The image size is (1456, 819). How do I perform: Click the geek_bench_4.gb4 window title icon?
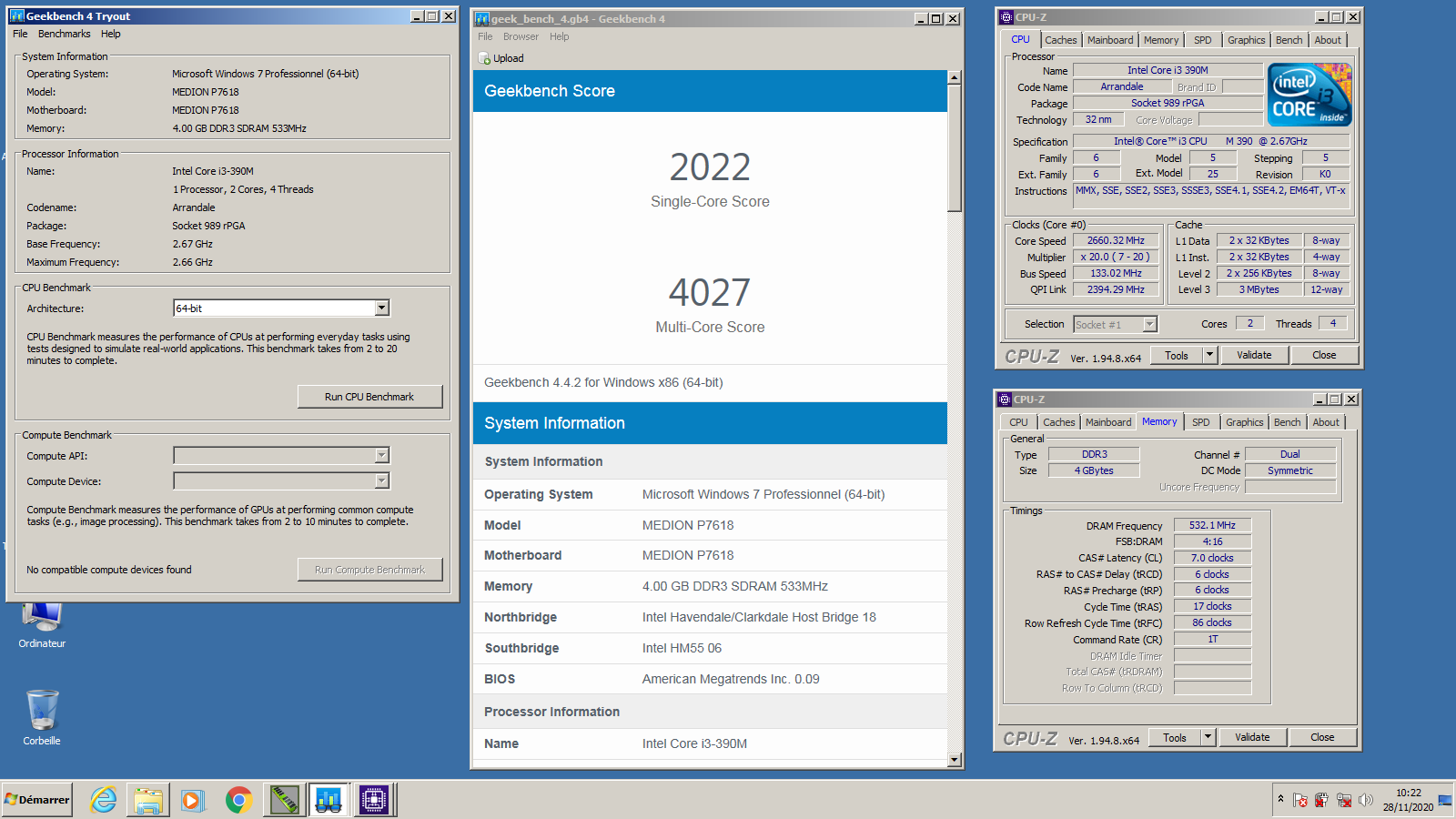point(482,19)
